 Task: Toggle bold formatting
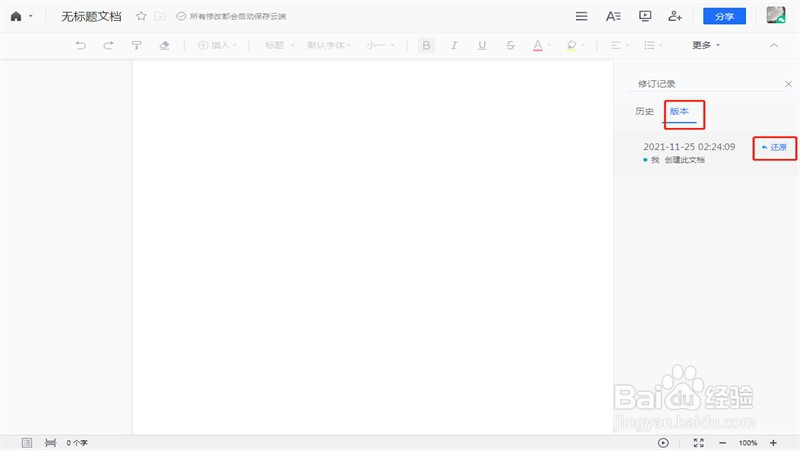(427, 45)
